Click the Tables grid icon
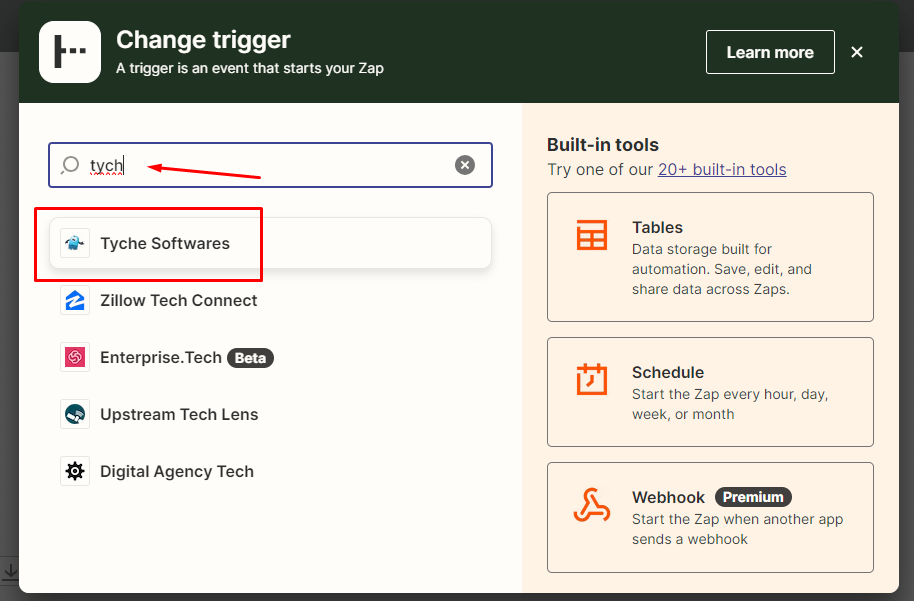 point(592,235)
